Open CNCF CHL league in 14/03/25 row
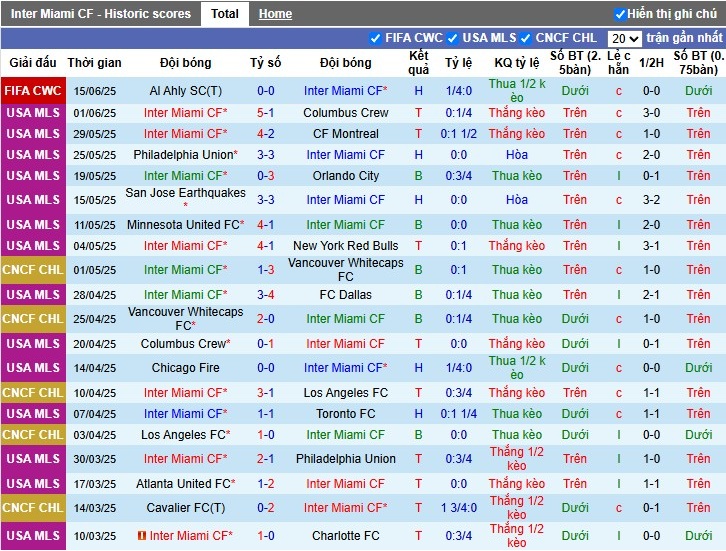The image size is (726, 551). tap(33, 508)
